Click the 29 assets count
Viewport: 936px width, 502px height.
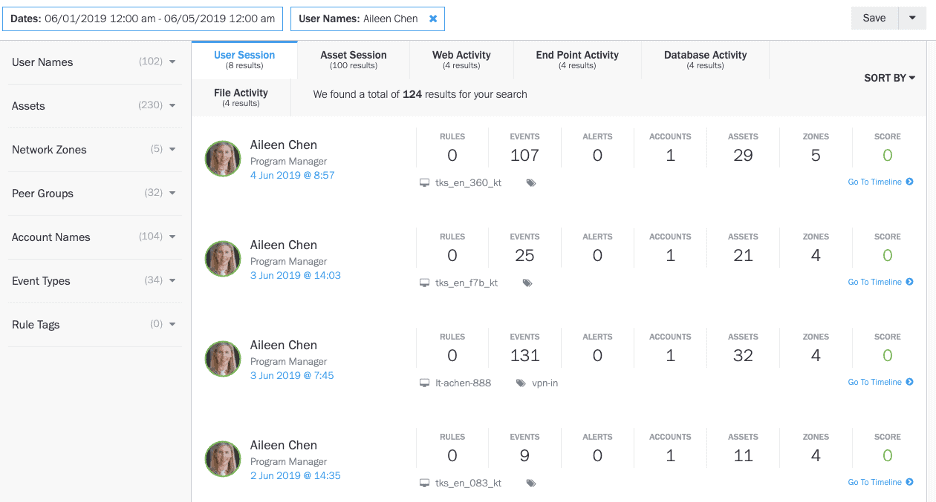click(743, 155)
